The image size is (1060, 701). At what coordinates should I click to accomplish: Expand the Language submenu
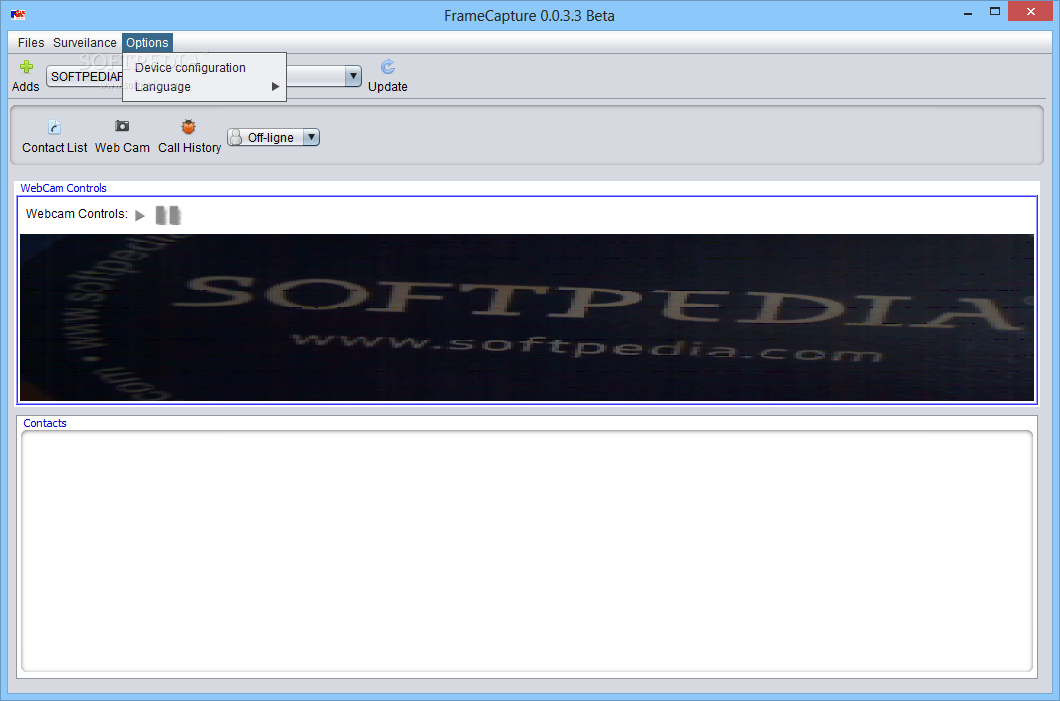pyautogui.click(x=204, y=87)
